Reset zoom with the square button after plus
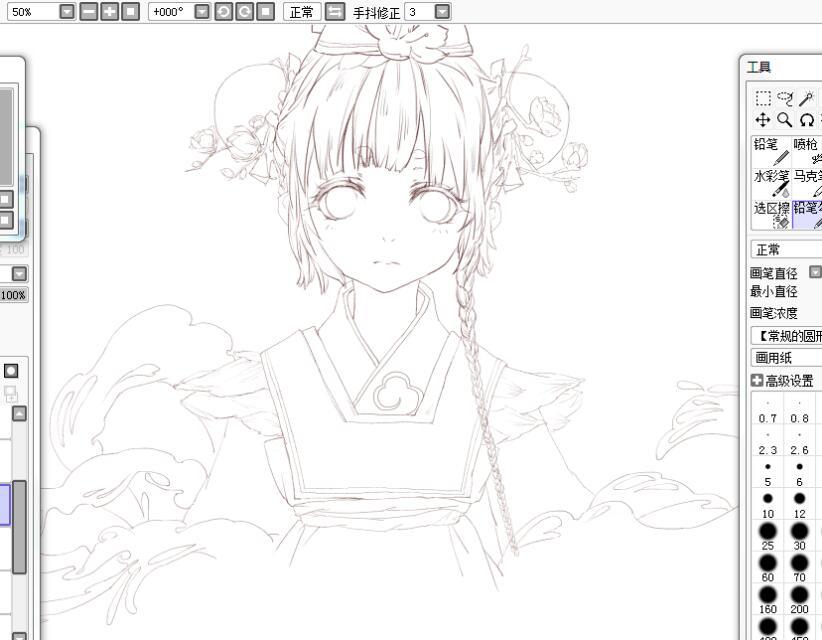Viewport: 822px width, 640px height. coord(130,12)
